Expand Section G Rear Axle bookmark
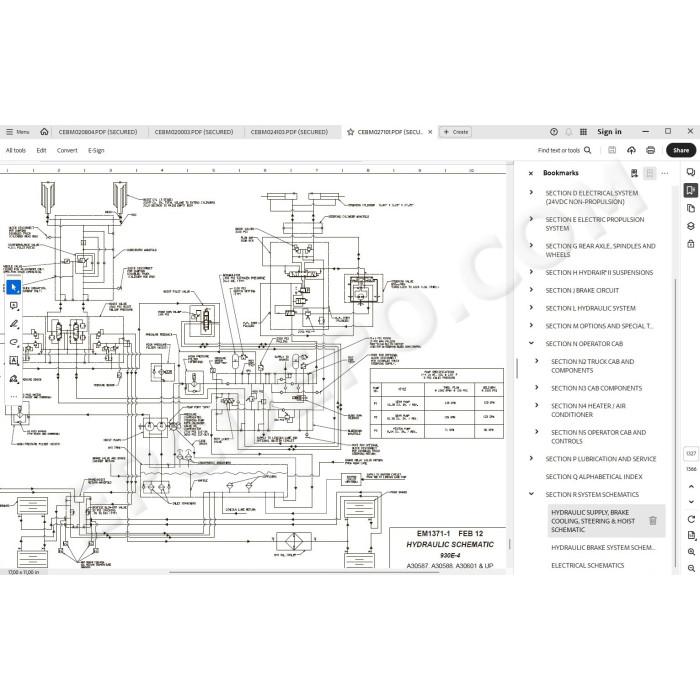This screenshot has height=700, width=700. 531,245
